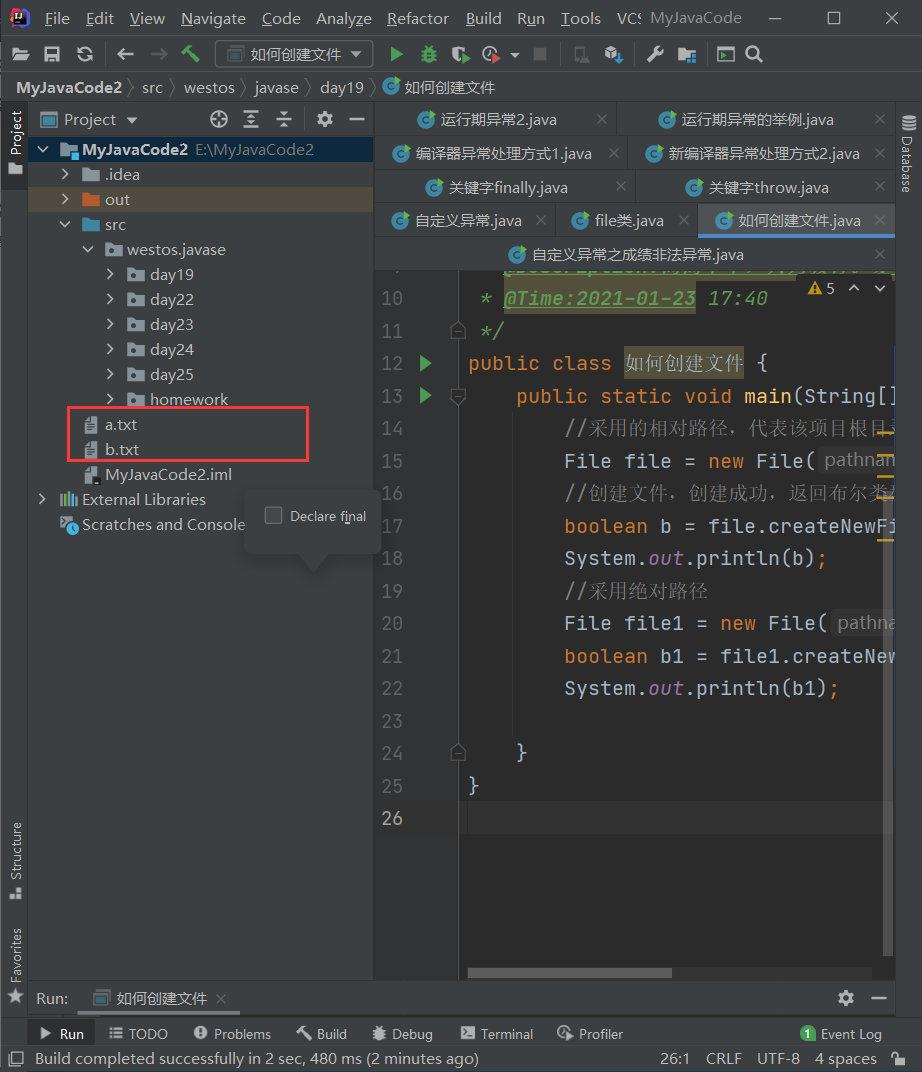
Task: Click day19 in the breadcrumb bar
Action: pos(342,88)
